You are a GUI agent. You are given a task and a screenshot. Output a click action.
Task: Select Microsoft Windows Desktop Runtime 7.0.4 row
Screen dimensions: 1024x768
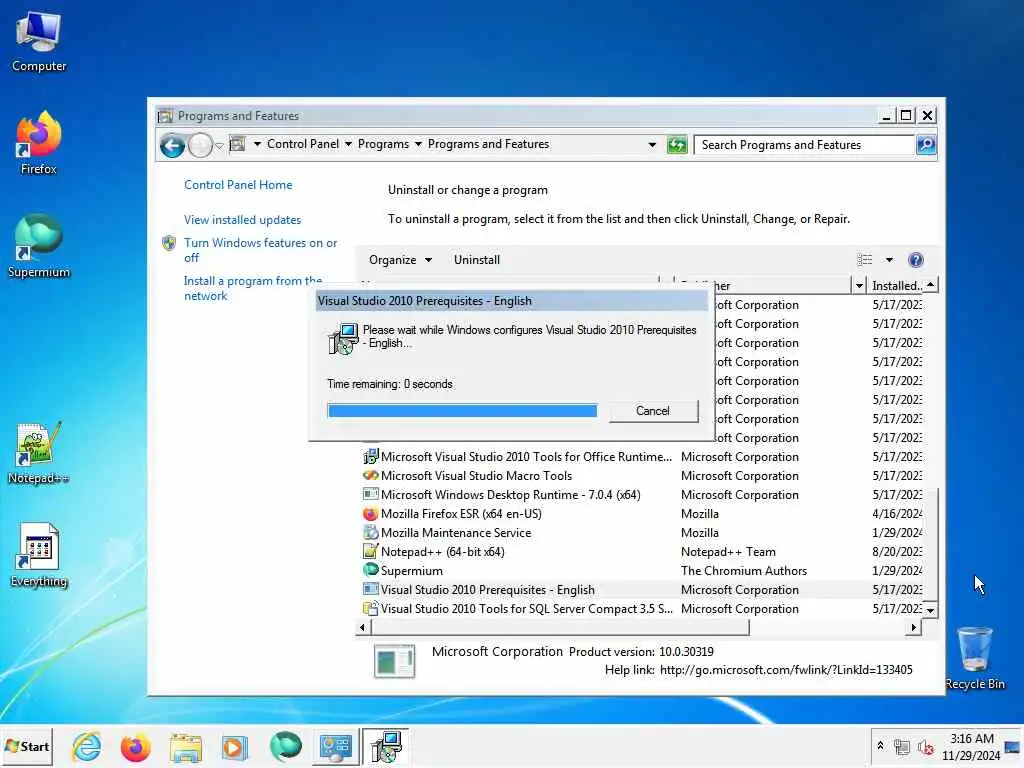[x=642, y=495]
